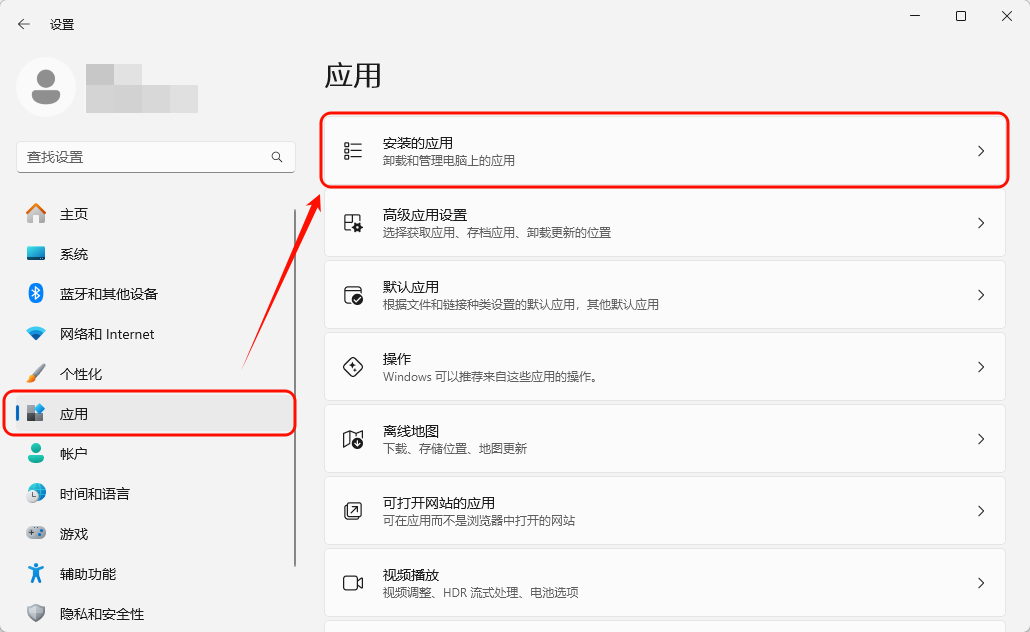
Task: Switch to 网络和 Internet settings
Action: (x=155, y=334)
